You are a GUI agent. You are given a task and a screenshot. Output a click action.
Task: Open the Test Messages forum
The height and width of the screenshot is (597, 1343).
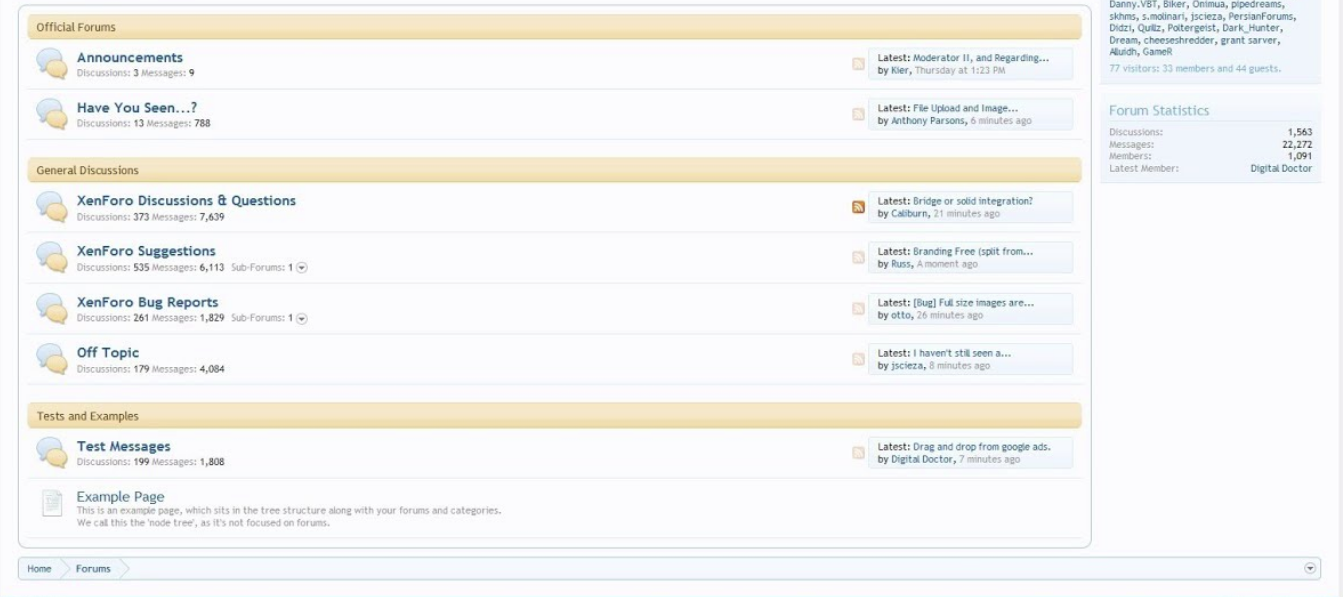(124, 446)
